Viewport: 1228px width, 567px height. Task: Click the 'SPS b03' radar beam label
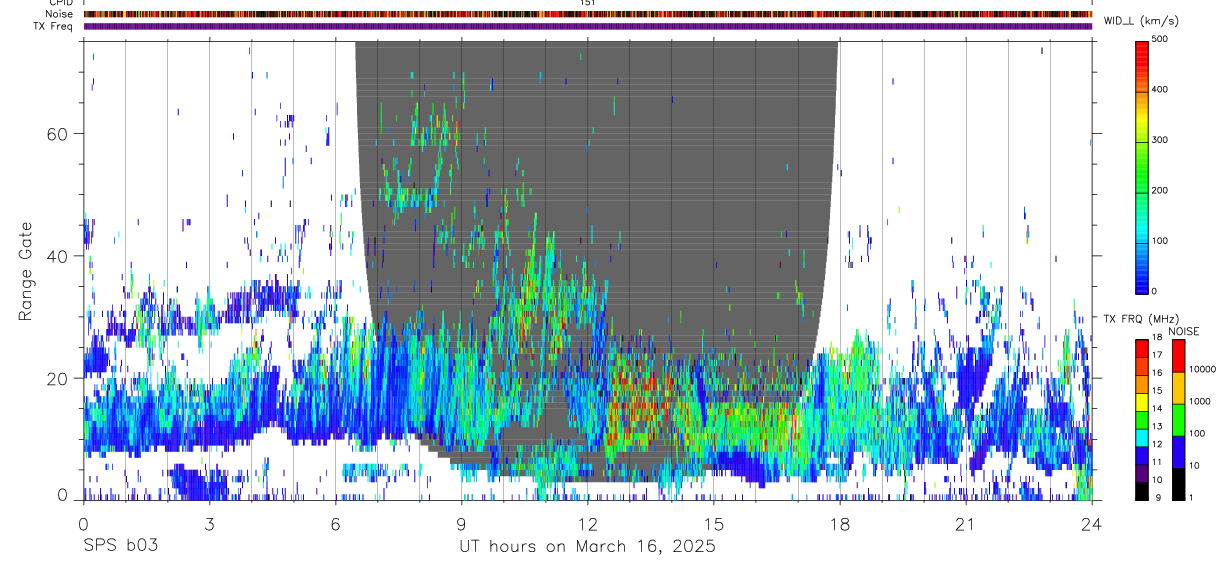pyautogui.click(x=120, y=547)
